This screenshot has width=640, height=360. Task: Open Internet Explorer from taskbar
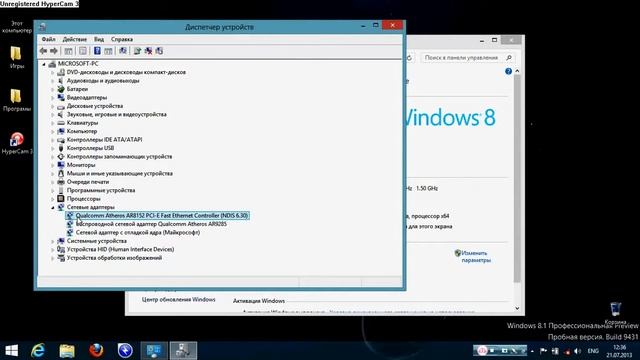38,351
